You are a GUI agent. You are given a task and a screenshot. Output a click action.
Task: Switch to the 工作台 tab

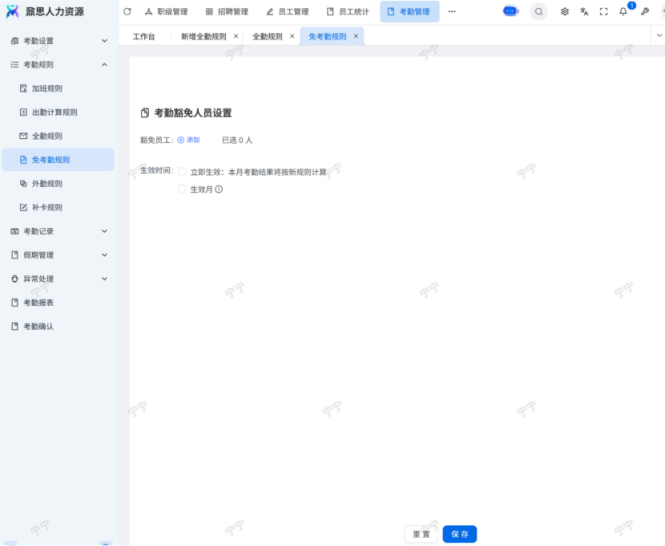point(144,36)
